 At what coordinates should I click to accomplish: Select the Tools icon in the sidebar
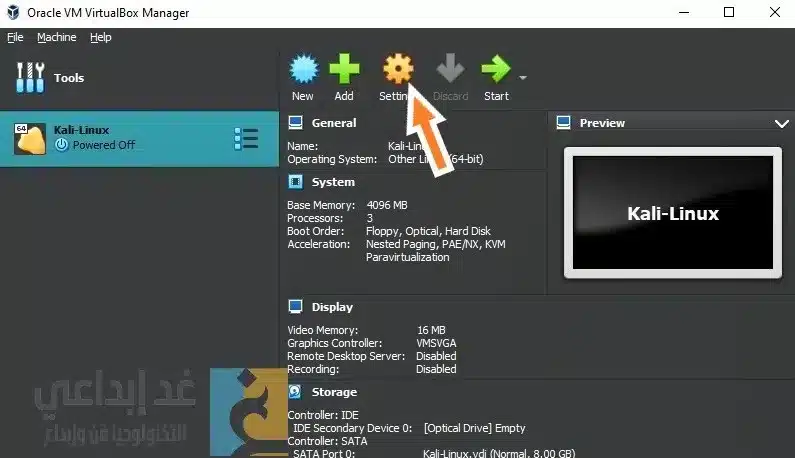point(30,78)
